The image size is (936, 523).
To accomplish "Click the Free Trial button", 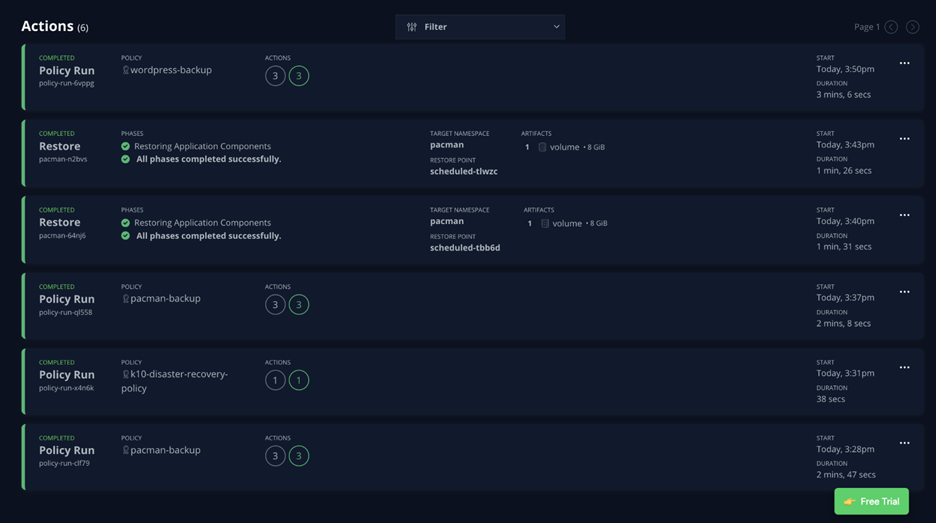I will point(871,501).
